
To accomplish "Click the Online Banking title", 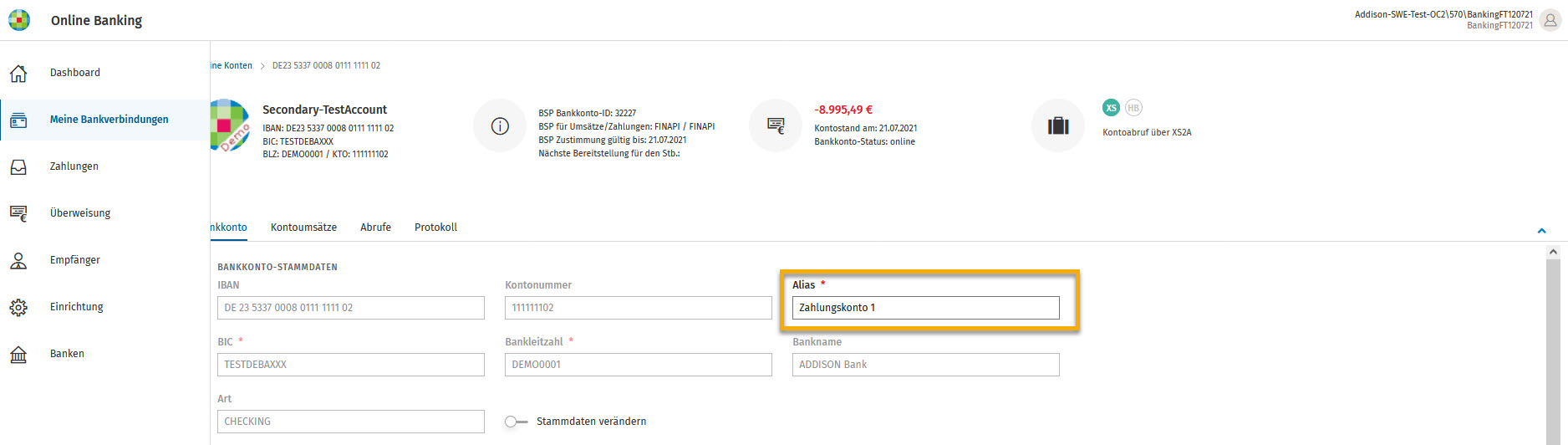I will click(97, 20).
